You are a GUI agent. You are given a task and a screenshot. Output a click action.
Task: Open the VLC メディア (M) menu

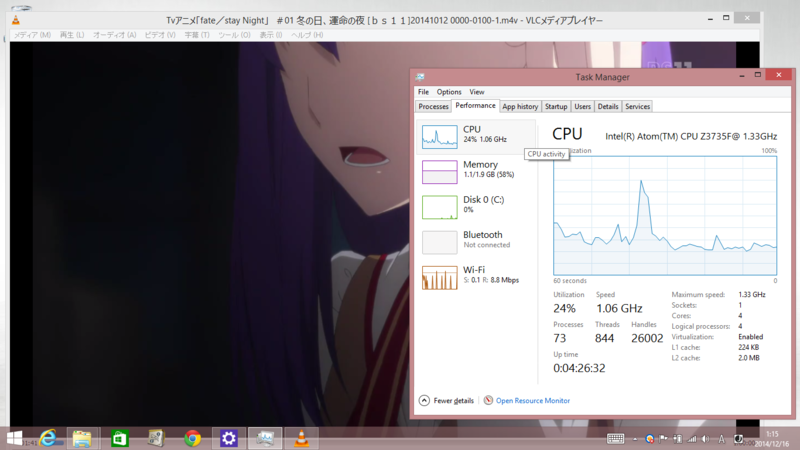[x=32, y=35]
